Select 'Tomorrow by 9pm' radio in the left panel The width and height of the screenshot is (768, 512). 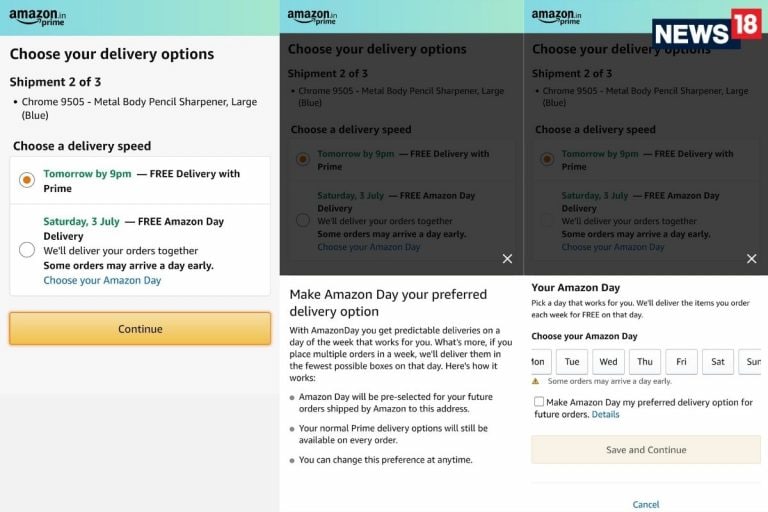click(x=27, y=180)
